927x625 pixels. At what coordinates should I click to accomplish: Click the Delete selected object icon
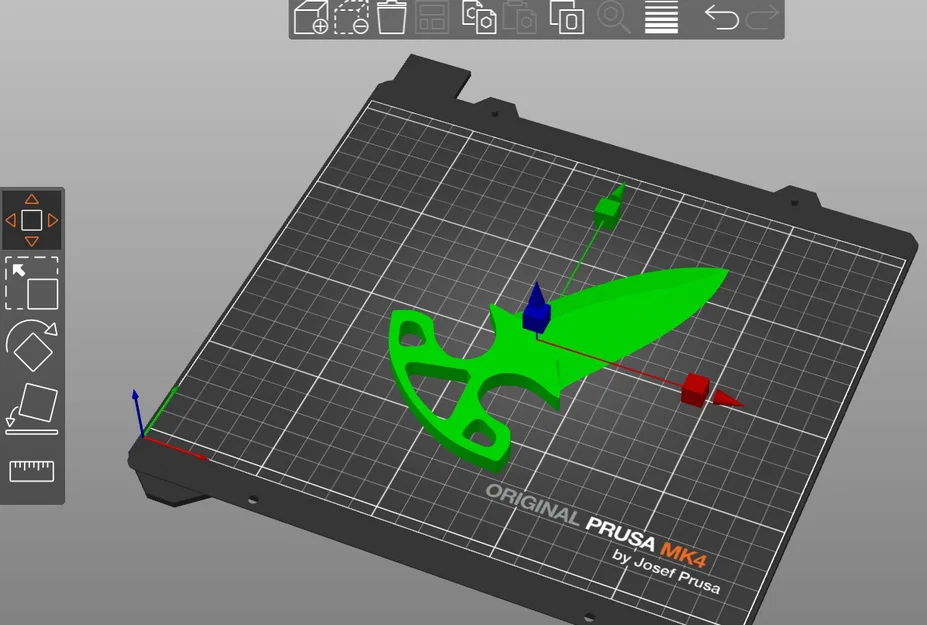[351, 17]
